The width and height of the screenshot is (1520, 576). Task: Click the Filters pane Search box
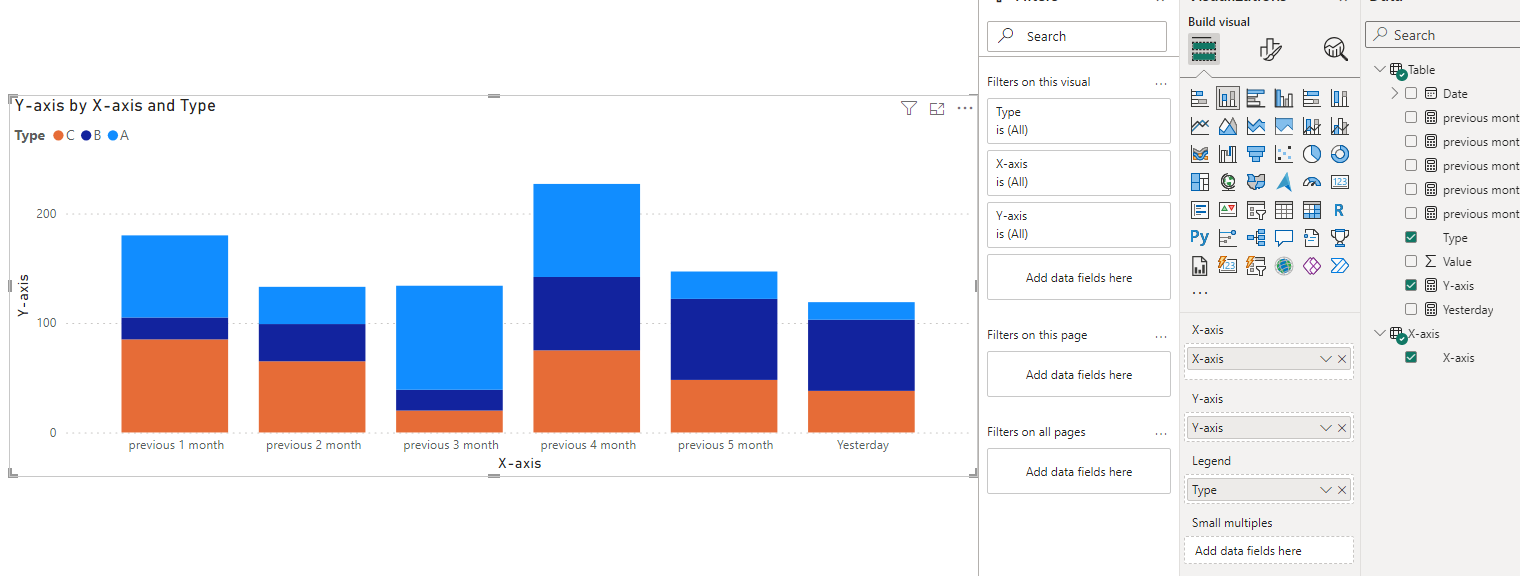click(1077, 36)
